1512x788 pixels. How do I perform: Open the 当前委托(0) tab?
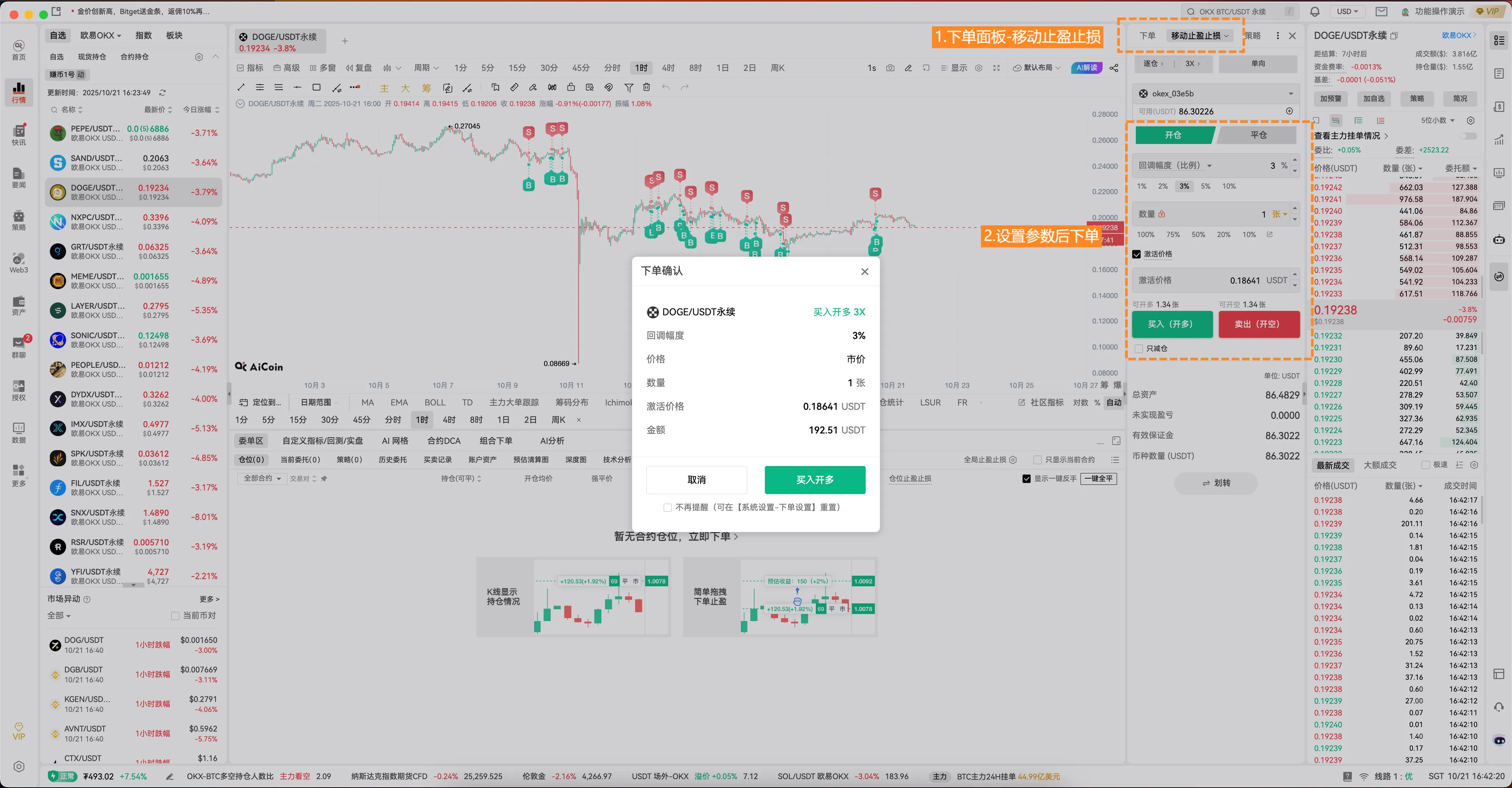[x=300, y=460]
